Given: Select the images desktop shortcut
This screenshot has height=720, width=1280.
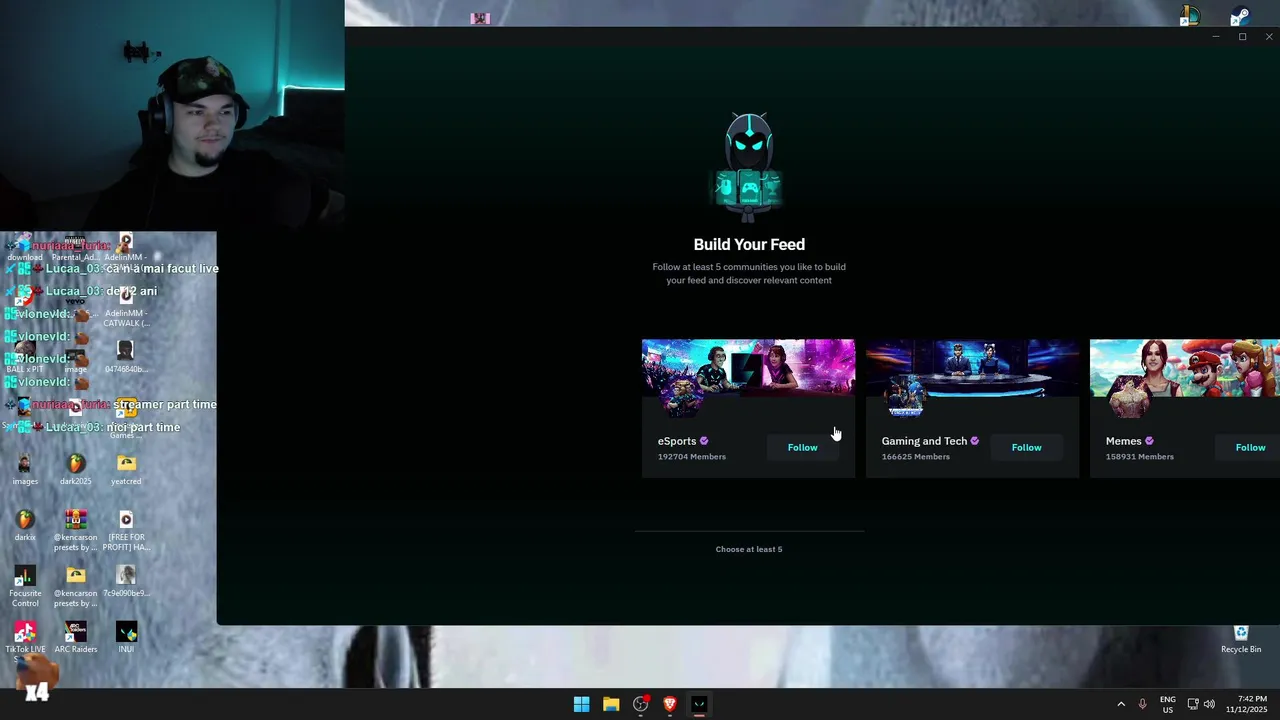Looking at the screenshot, I should [x=25, y=469].
